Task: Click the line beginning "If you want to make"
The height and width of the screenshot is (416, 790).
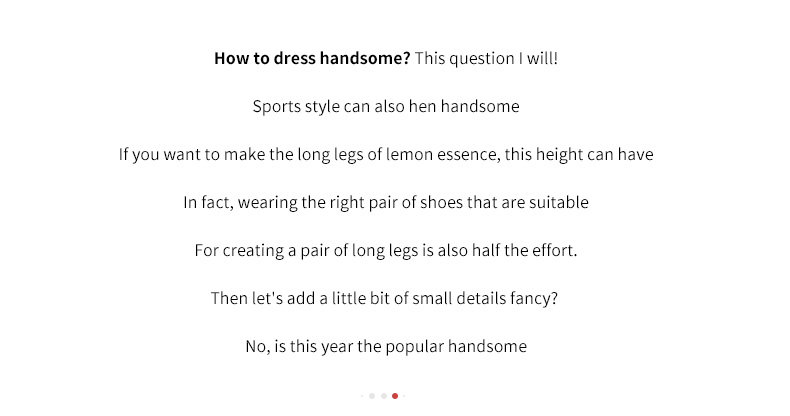Action: pyautogui.click(x=386, y=155)
